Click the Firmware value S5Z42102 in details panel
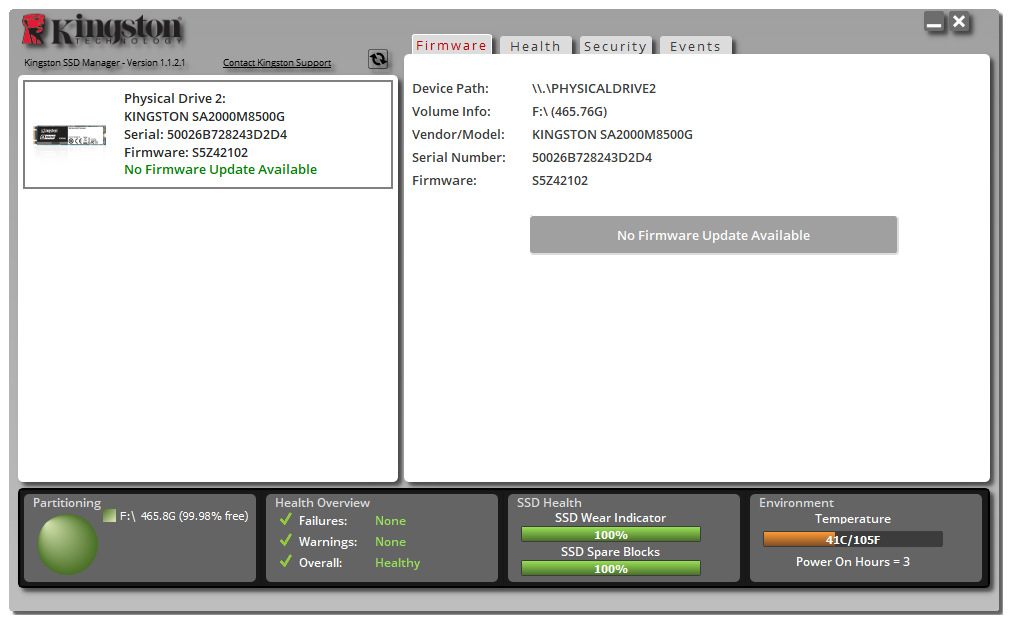 click(559, 181)
